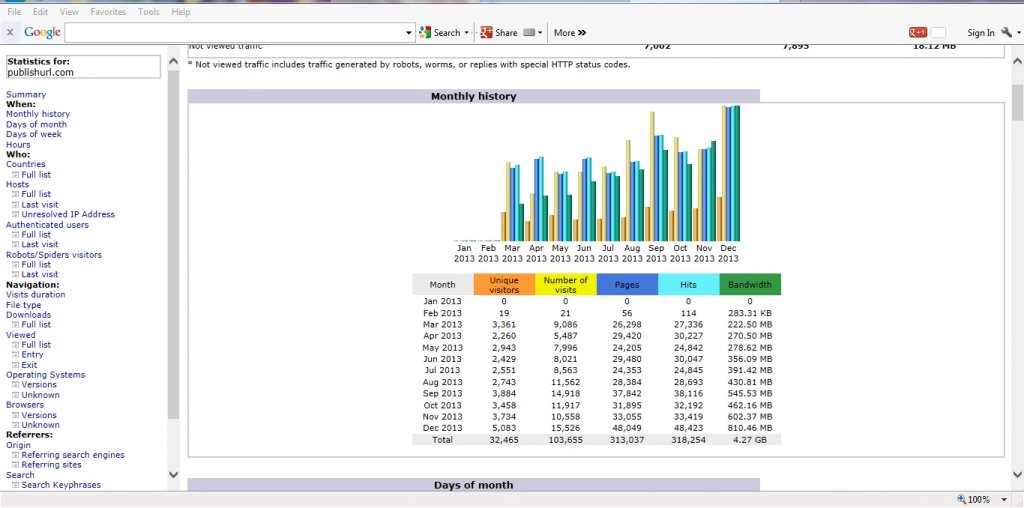Open the Days of week link
1024x508 pixels.
[34, 134]
